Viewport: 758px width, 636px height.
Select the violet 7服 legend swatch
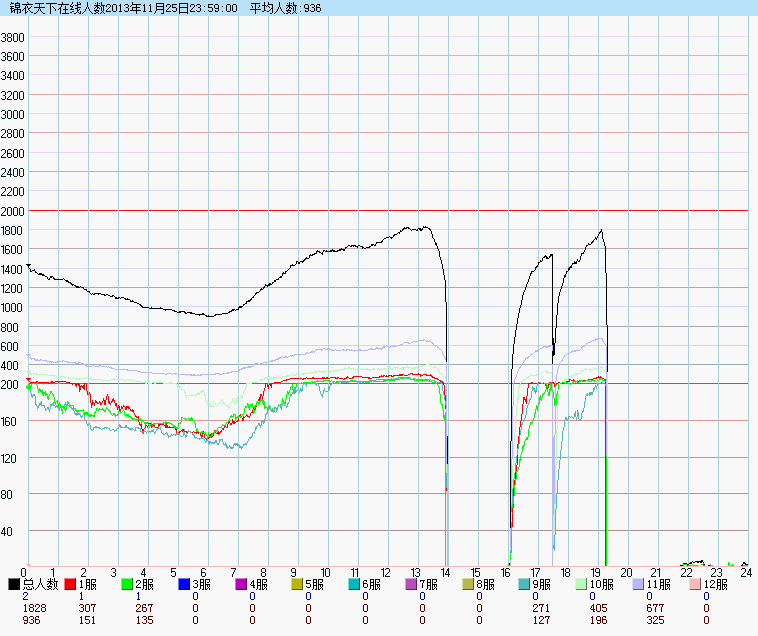coord(411,584)
